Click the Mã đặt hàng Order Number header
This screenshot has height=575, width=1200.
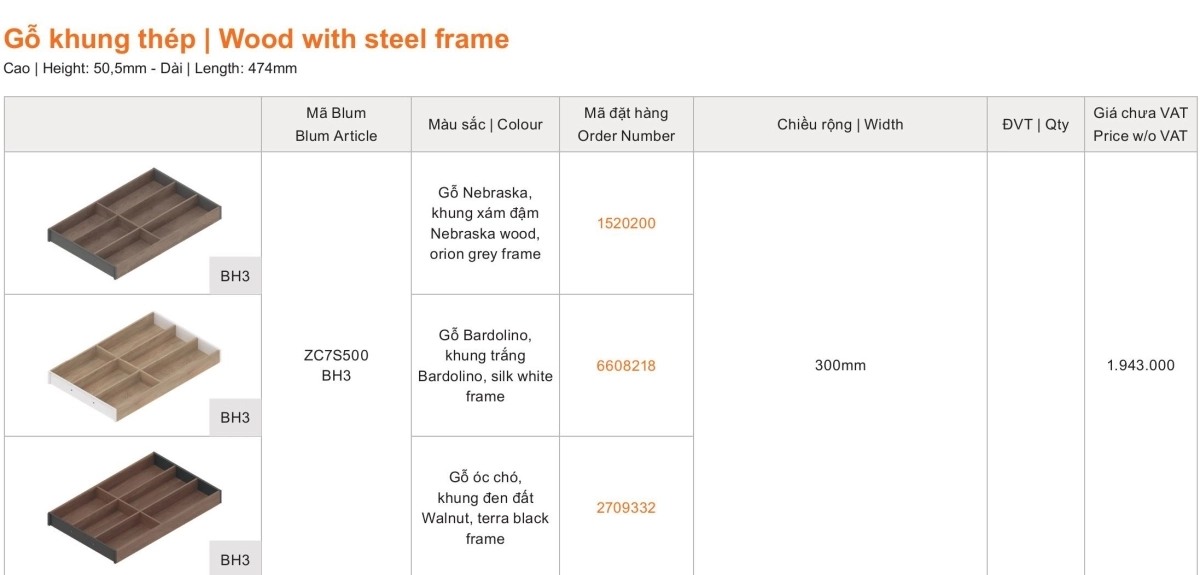click(626, 125)
